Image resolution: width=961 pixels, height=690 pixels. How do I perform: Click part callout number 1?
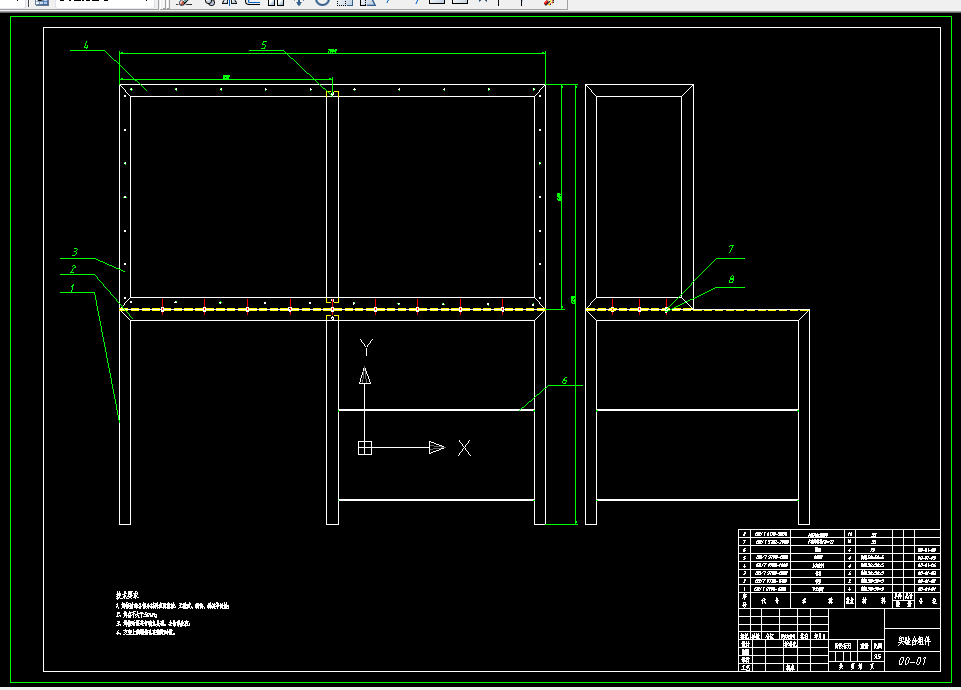coord(72,288)
